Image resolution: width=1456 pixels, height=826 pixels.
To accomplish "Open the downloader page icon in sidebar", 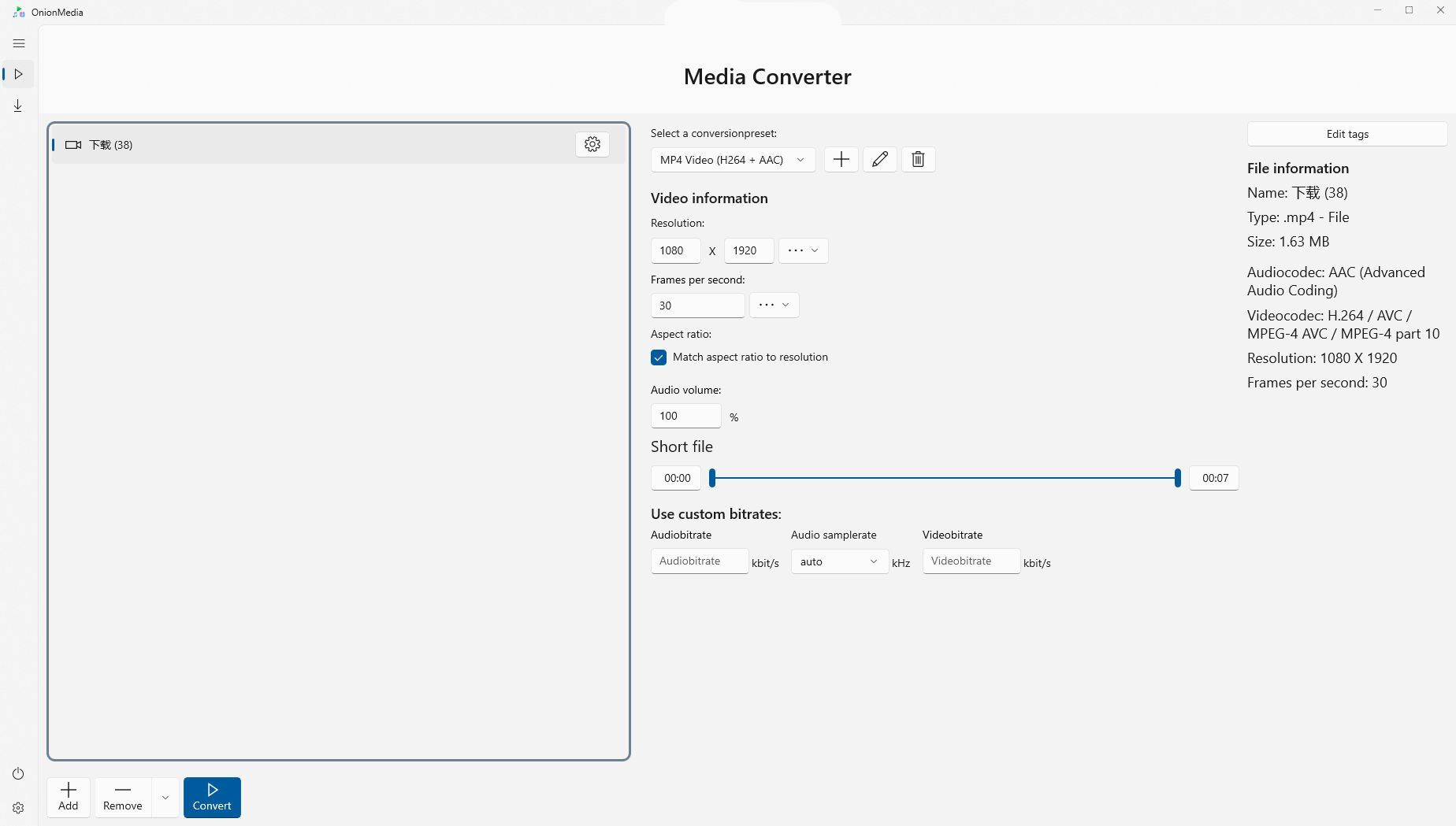I will pos(18,106).
